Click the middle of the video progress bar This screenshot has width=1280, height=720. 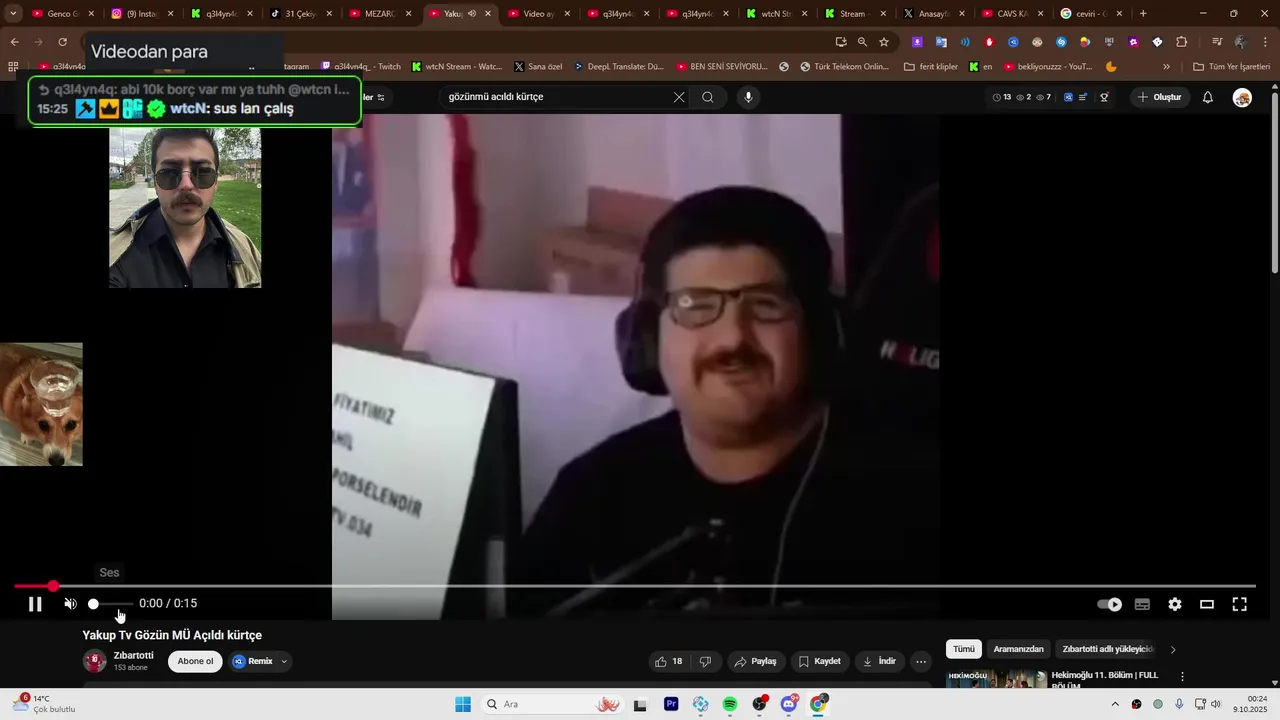[635, 586]
